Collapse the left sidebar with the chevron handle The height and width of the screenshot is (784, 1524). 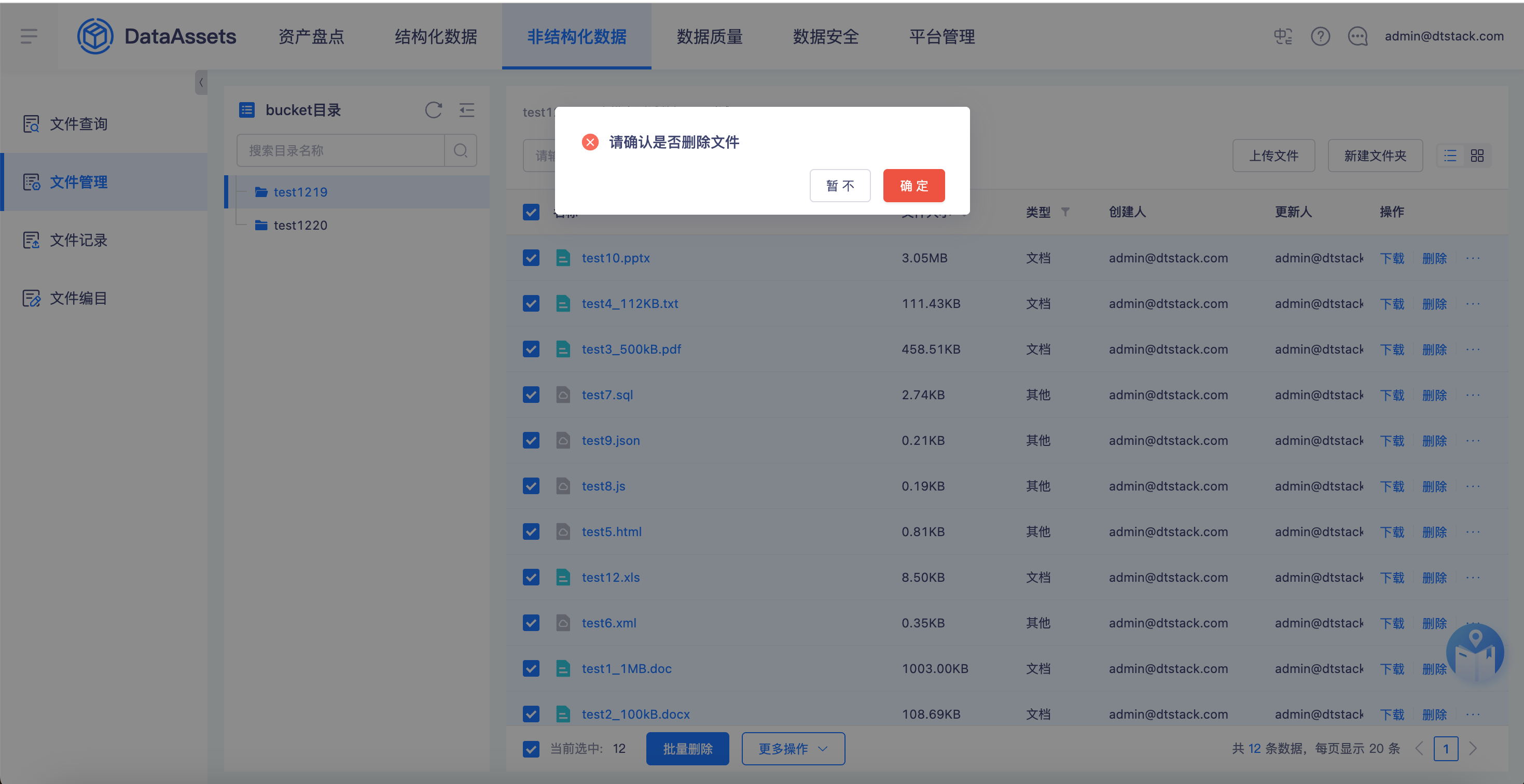coord(201,83)
